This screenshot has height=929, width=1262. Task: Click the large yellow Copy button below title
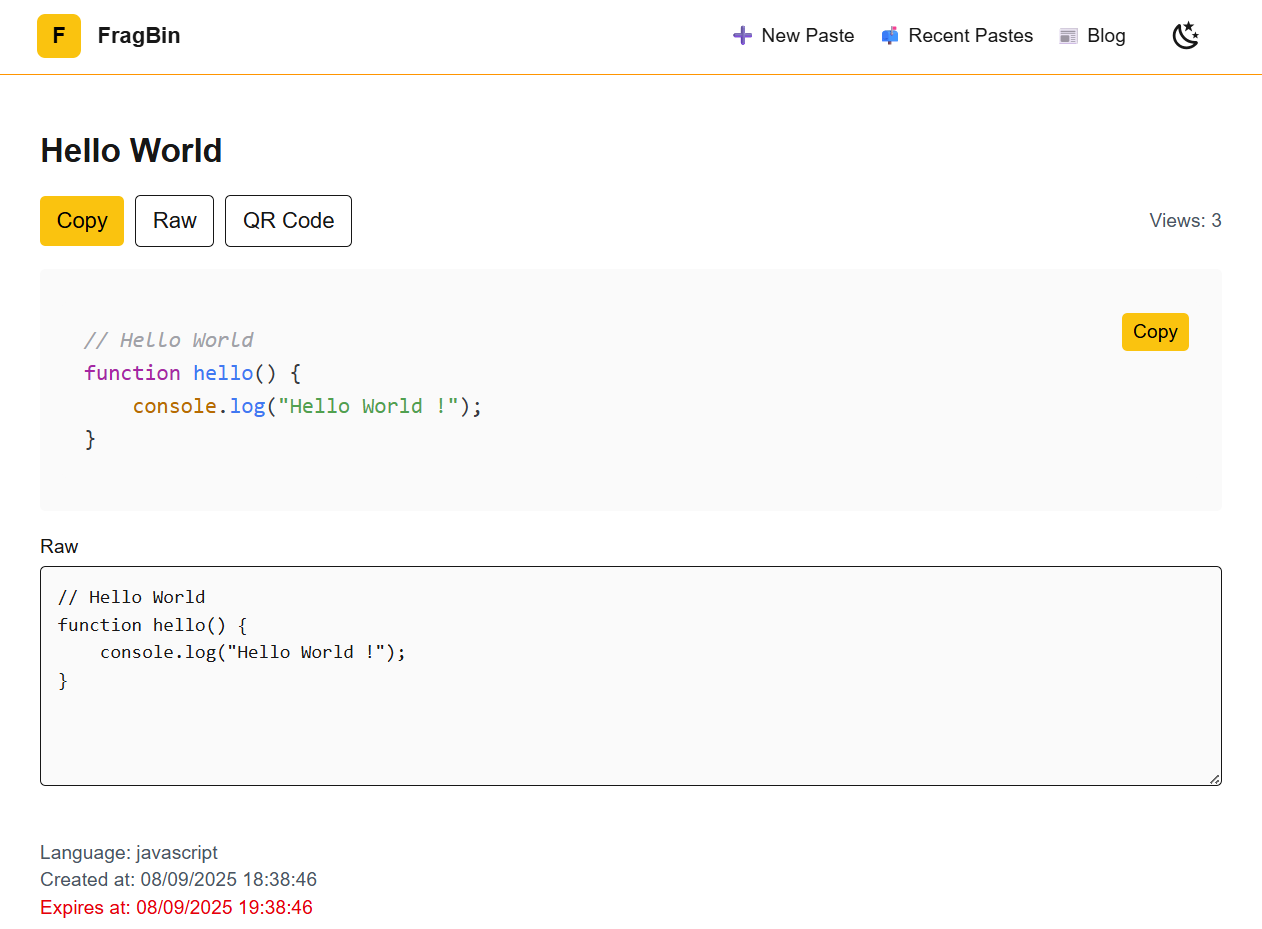click(x=82, y=221)
